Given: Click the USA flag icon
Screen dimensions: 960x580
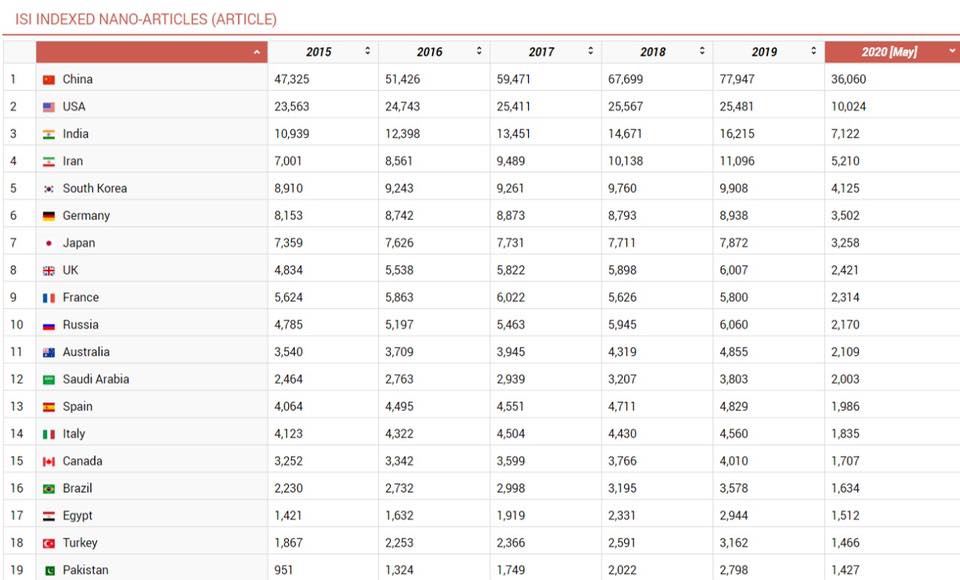Looking at the screenshot, I should (48, 107).
